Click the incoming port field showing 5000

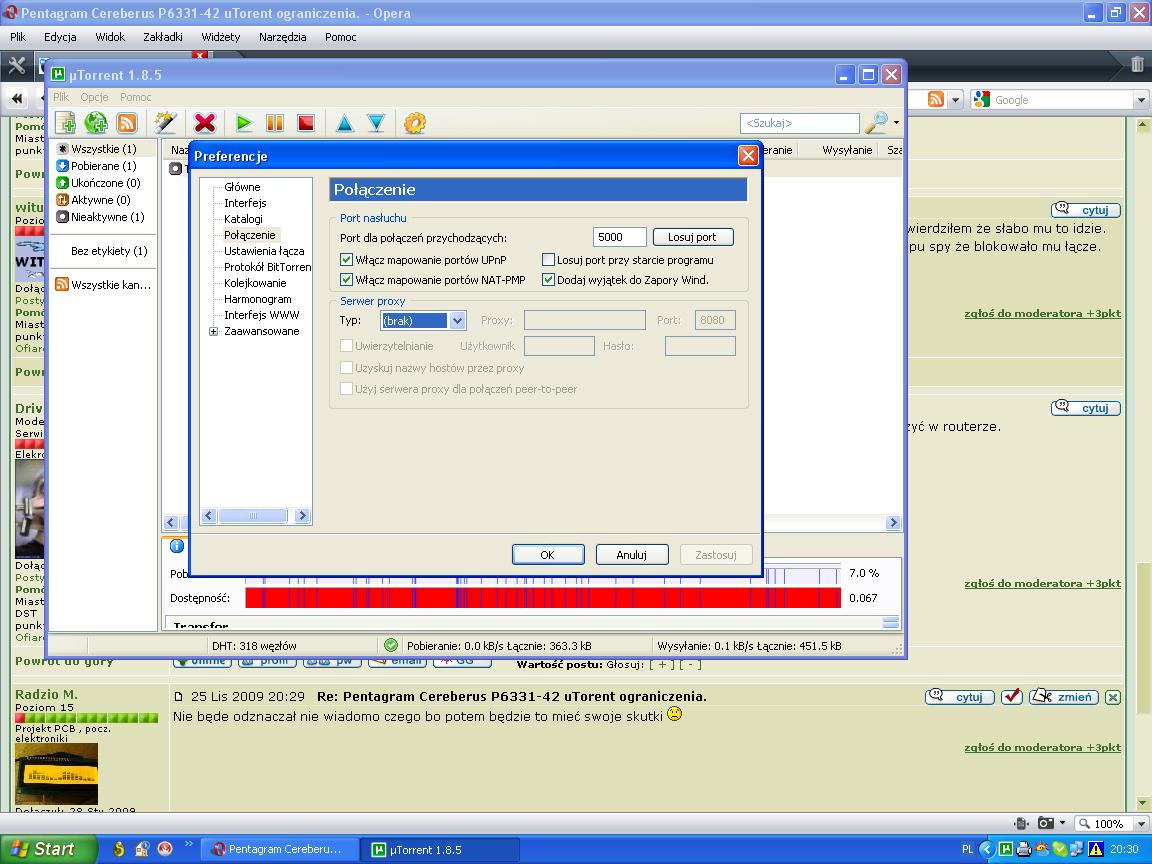click(620, 237)
